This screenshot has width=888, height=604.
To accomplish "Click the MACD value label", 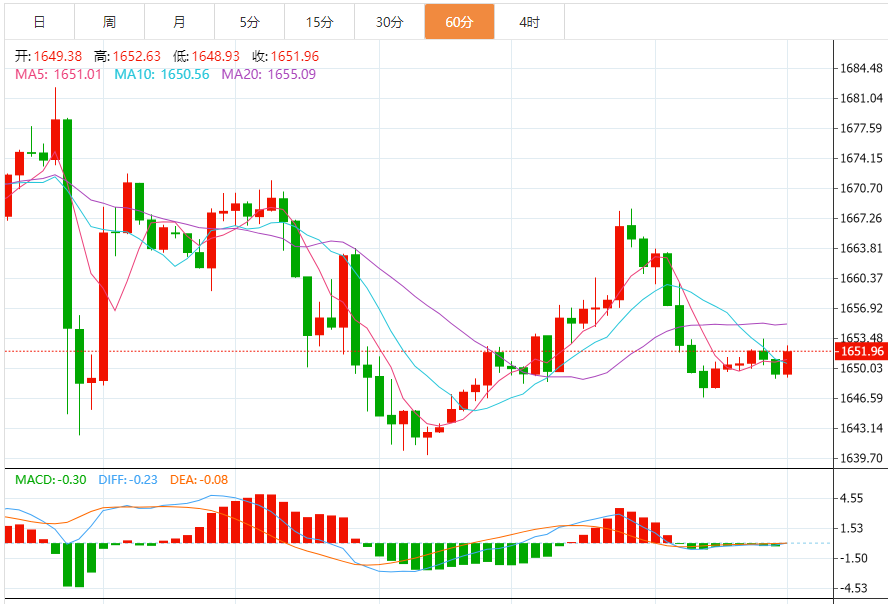I will tap(52, 480).
